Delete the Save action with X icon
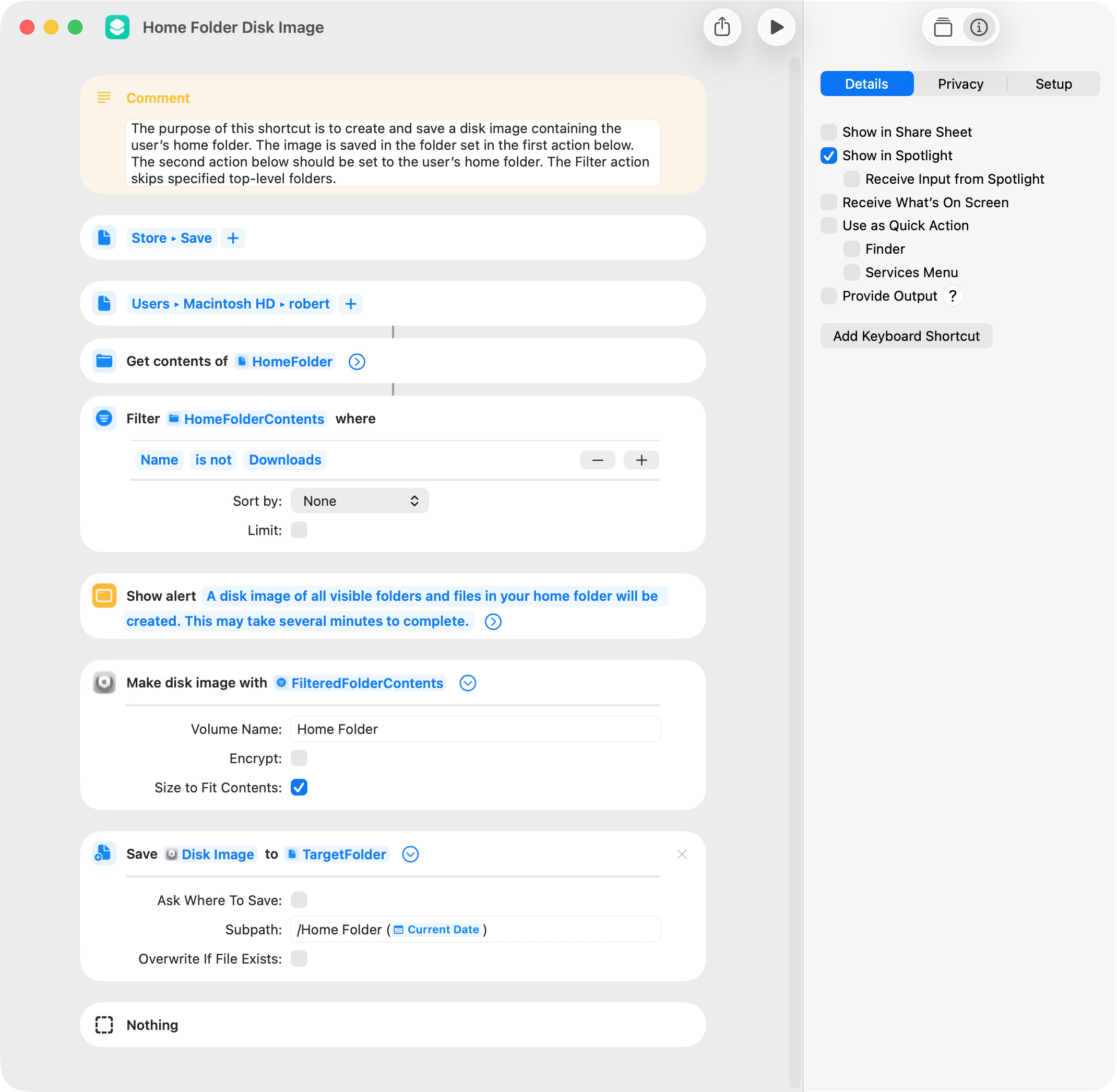1117x1092 pixels. point(682,854)
